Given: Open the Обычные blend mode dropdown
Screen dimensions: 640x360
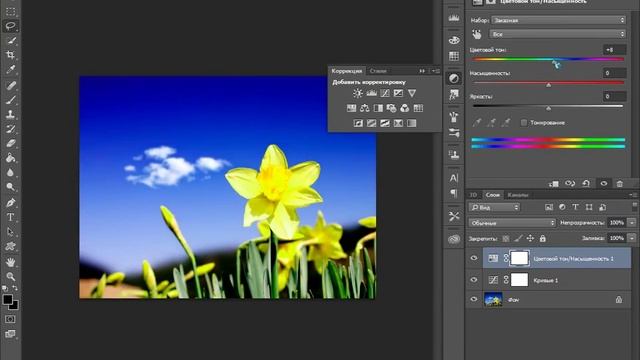Looking at the screenshot, I should (512, 223).
